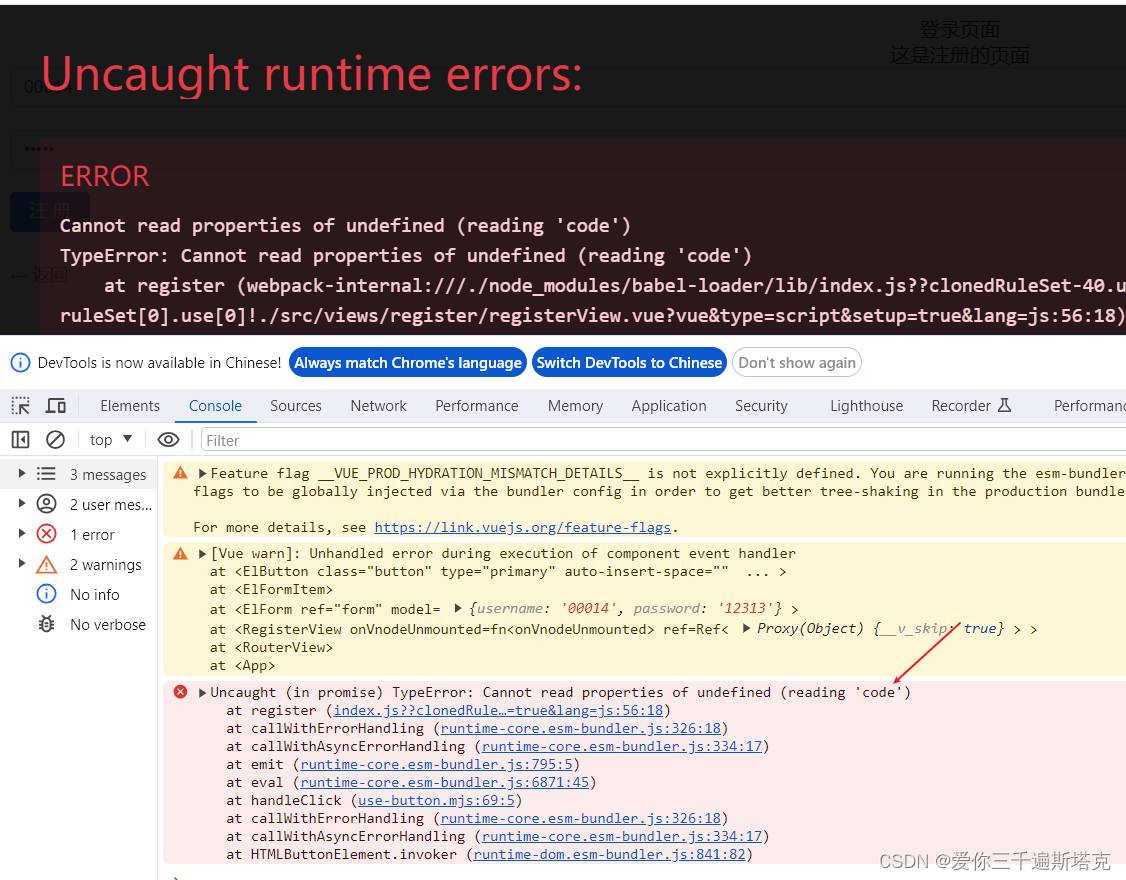Switch to the Sources tab

(296, 406)
